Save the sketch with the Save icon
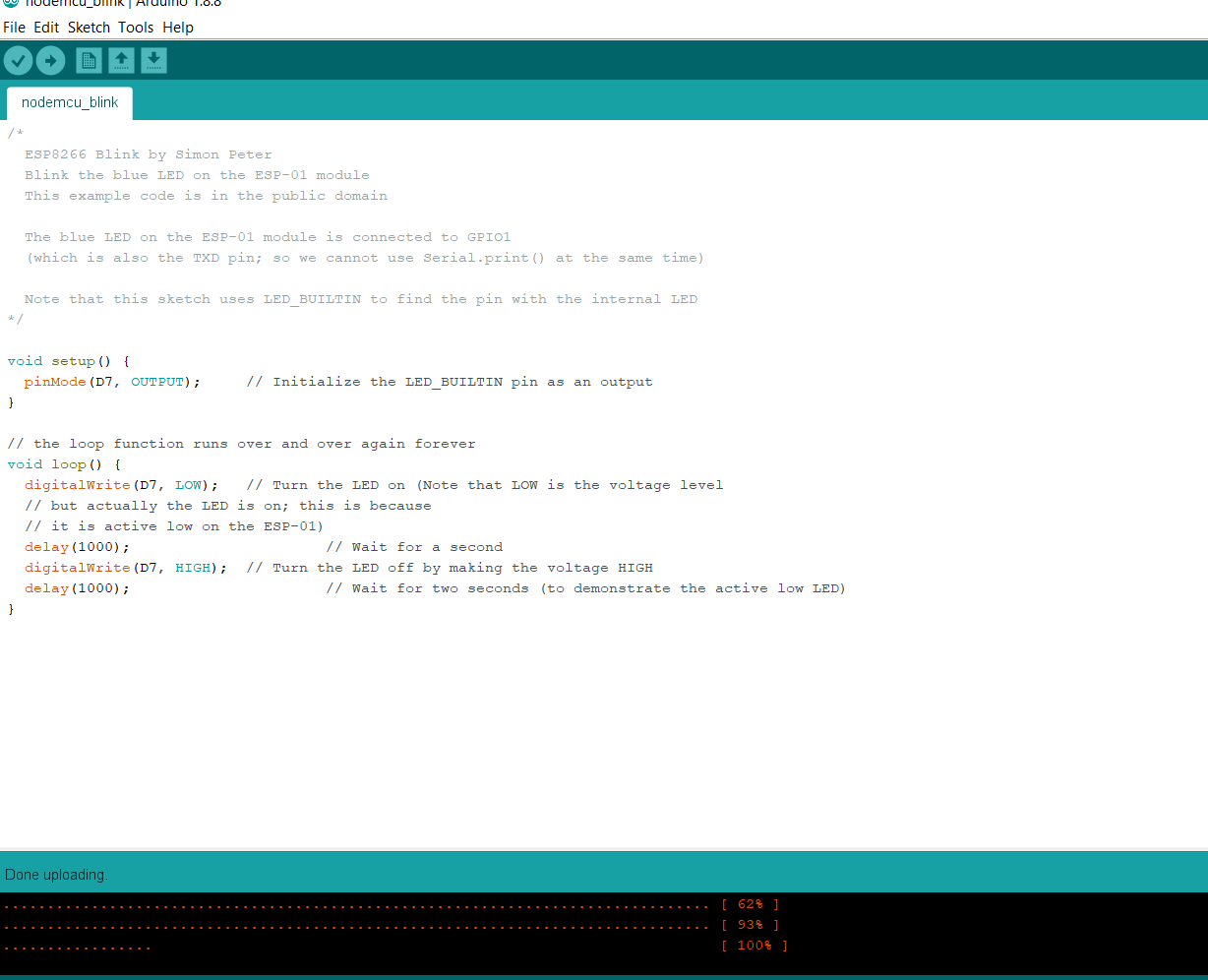 pyautogui.click(x=153, y=61)
